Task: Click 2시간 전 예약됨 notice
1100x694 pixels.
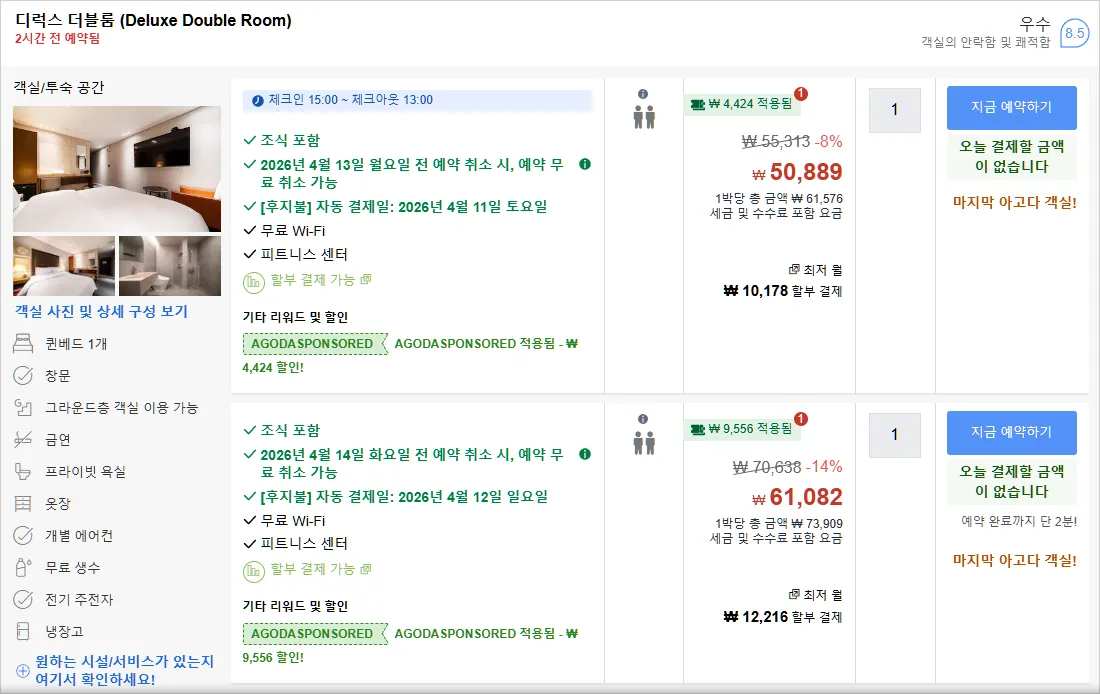Action: [58, 39]
